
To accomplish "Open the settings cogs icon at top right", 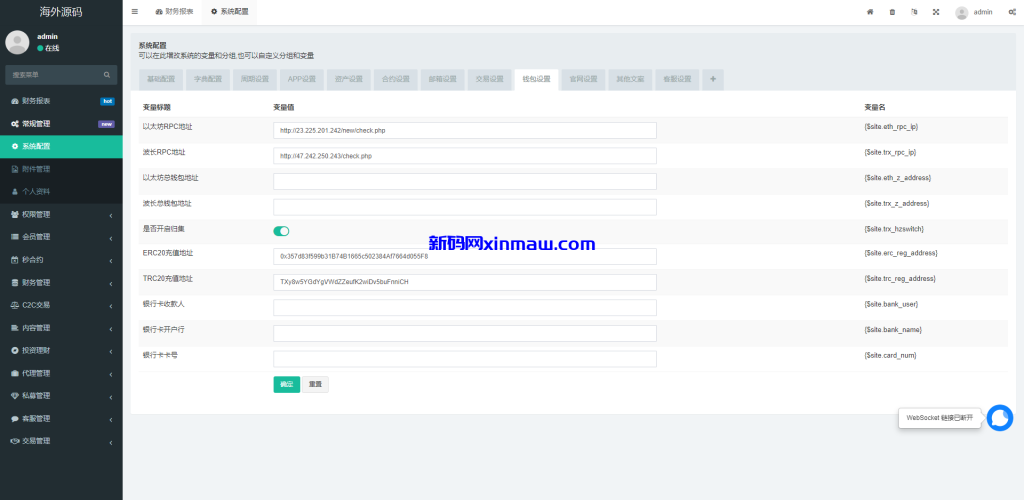I will point(1012,12).
